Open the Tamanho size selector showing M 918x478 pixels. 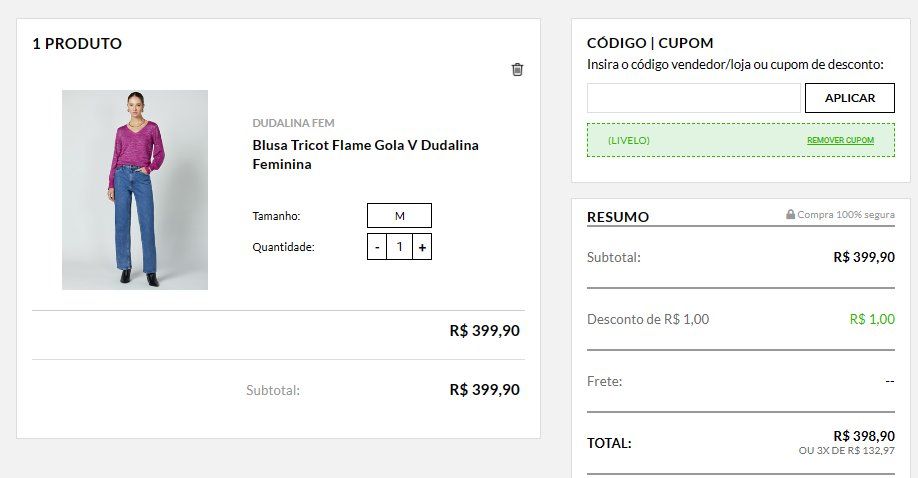coord(399,216)
